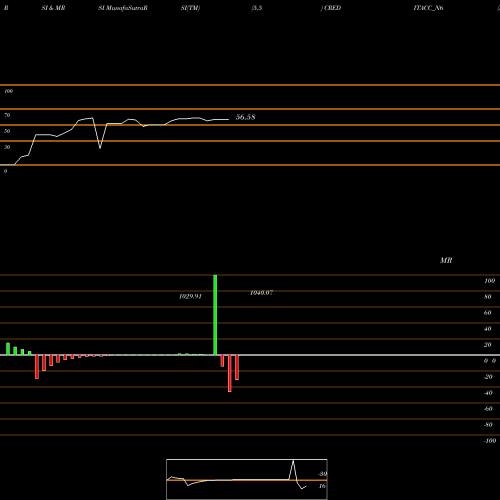Click the ITACC_N6 header text
Image resolution: width=500 pixels, height=500 pixels.
(x=428, y=8)
